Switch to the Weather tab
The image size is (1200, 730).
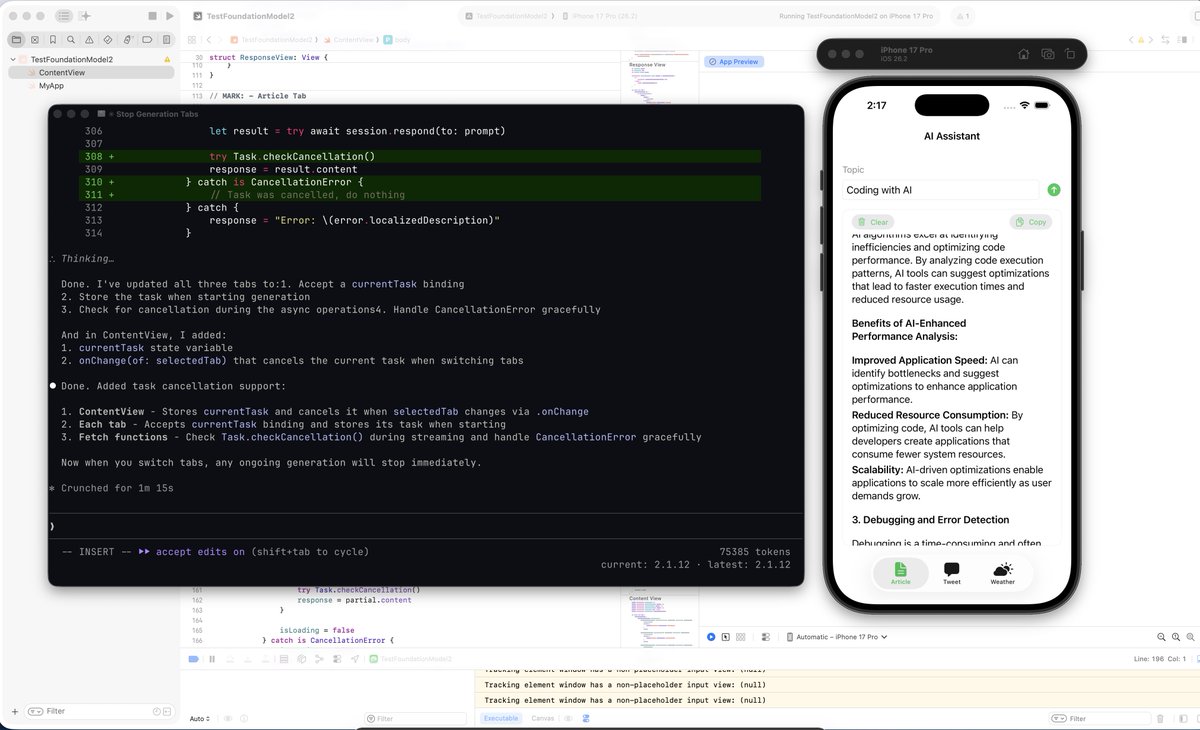1003,573
